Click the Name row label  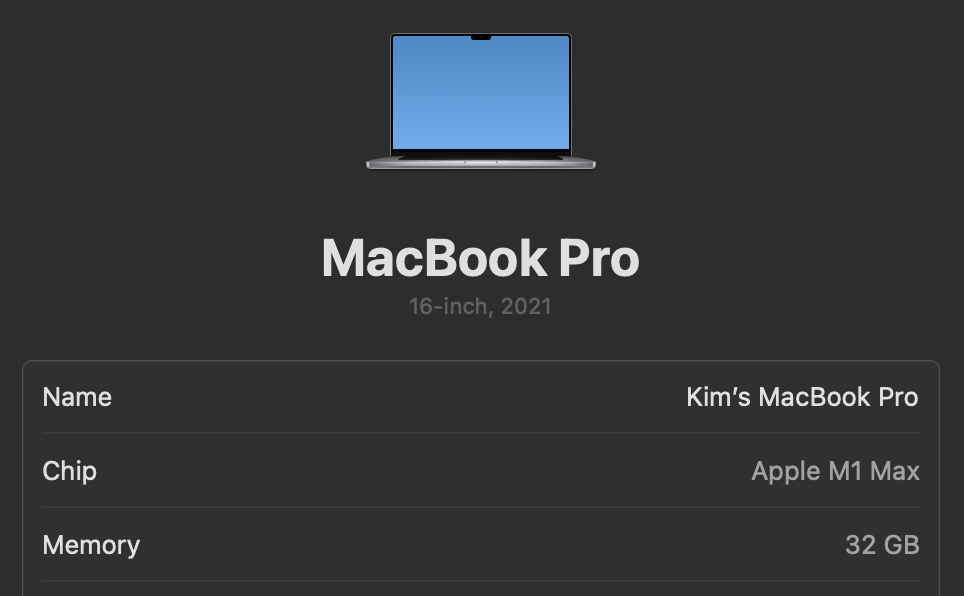pyautogui.click(x=77, y=397)
